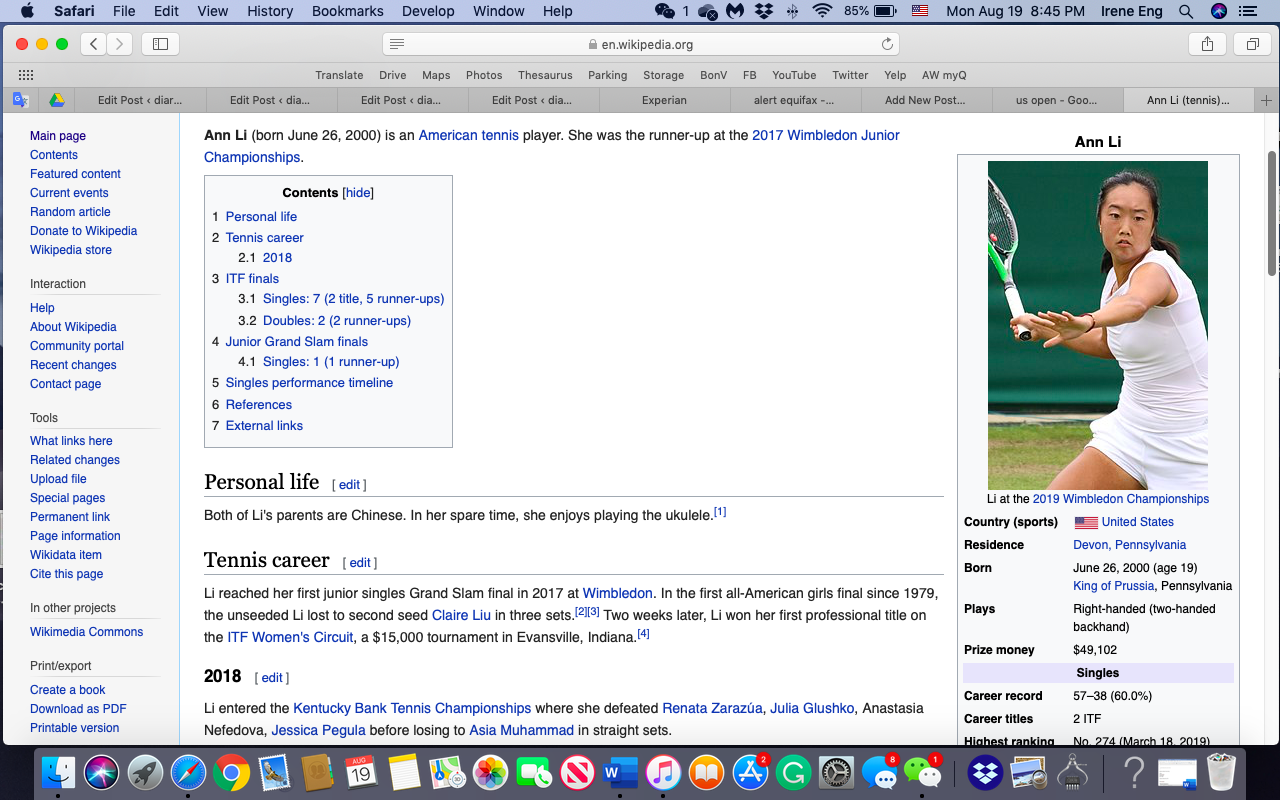Click the Safari address bar

[640, 44]
